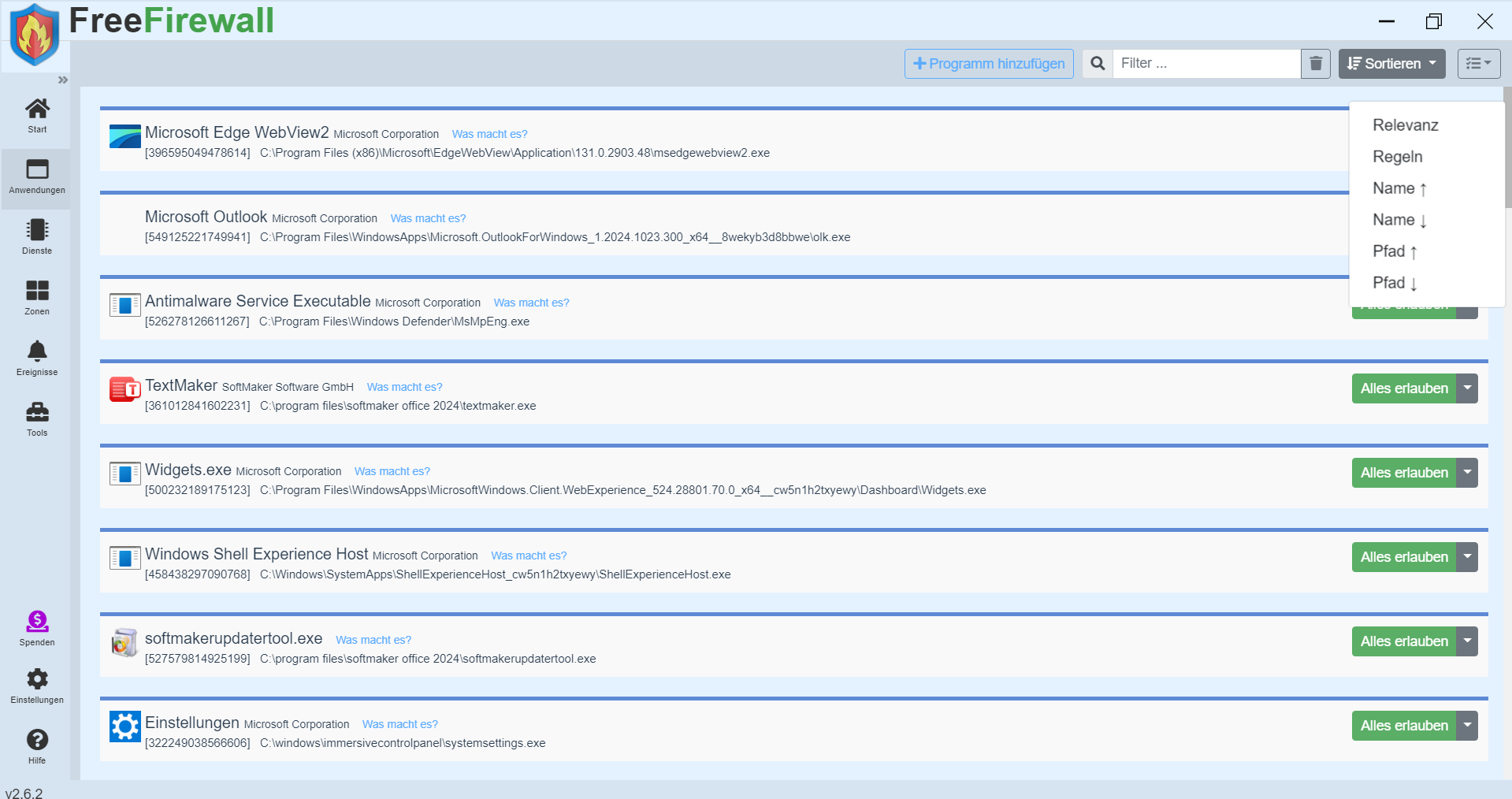Screen dimensions: 1512x799
Task: Open the Zonen section
Action: tap(37, 298)
